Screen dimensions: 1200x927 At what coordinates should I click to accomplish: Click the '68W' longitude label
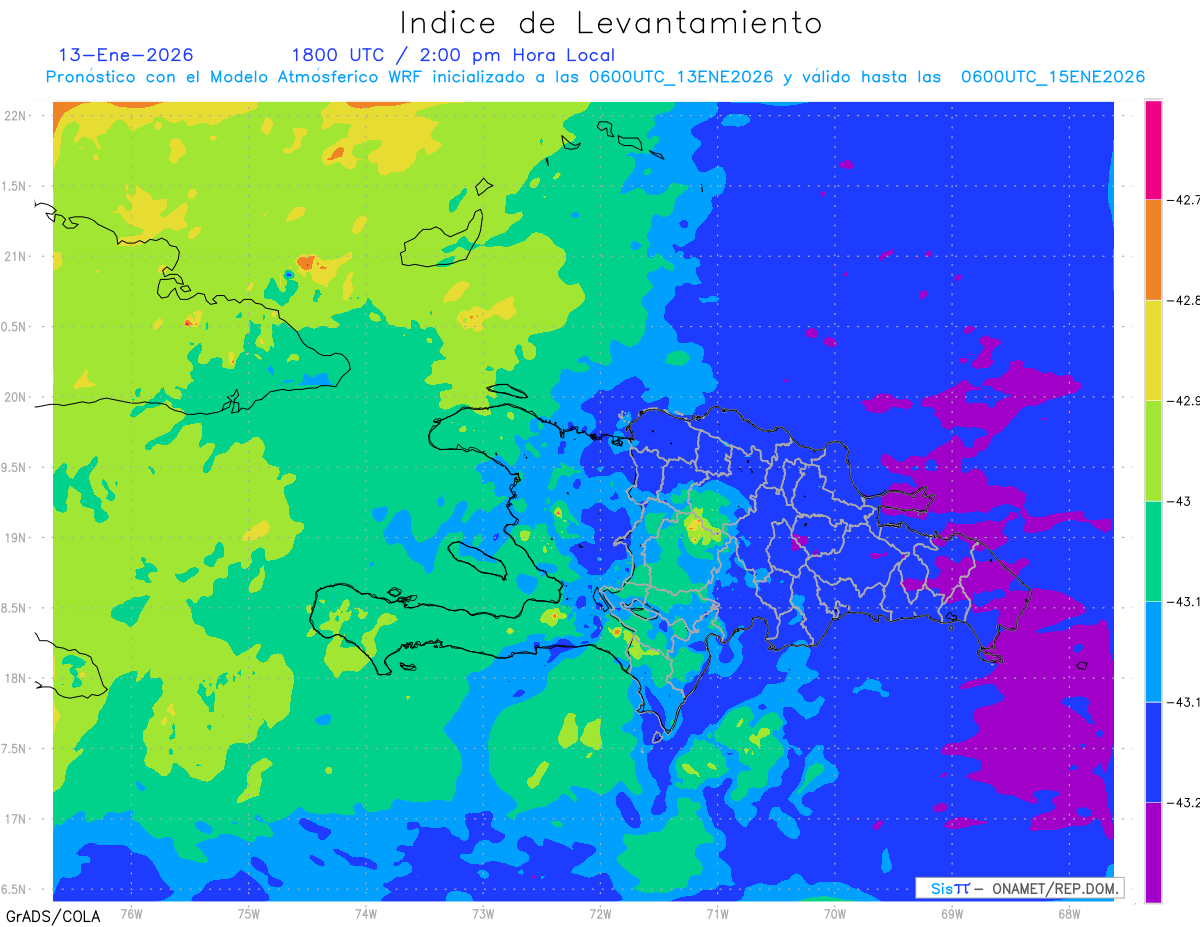tap(1069, 913)
